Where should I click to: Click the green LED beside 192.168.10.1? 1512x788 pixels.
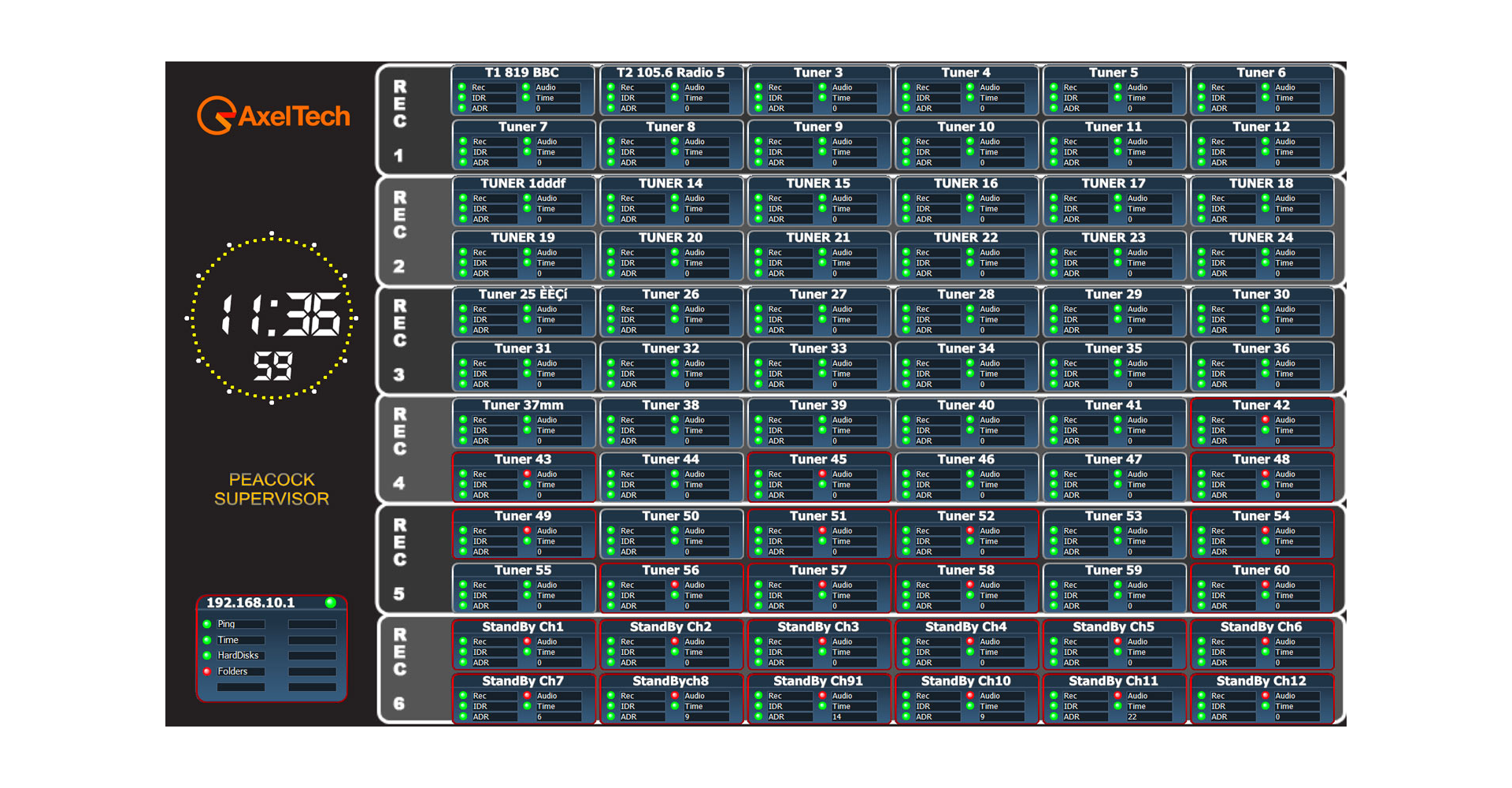tap(331, 603)
